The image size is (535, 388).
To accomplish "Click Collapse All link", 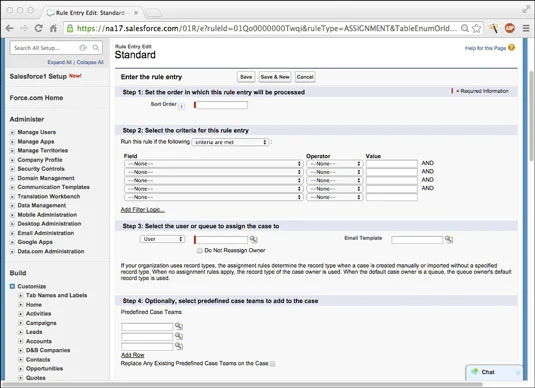I will pyautogui.click(x=90, y=62).
